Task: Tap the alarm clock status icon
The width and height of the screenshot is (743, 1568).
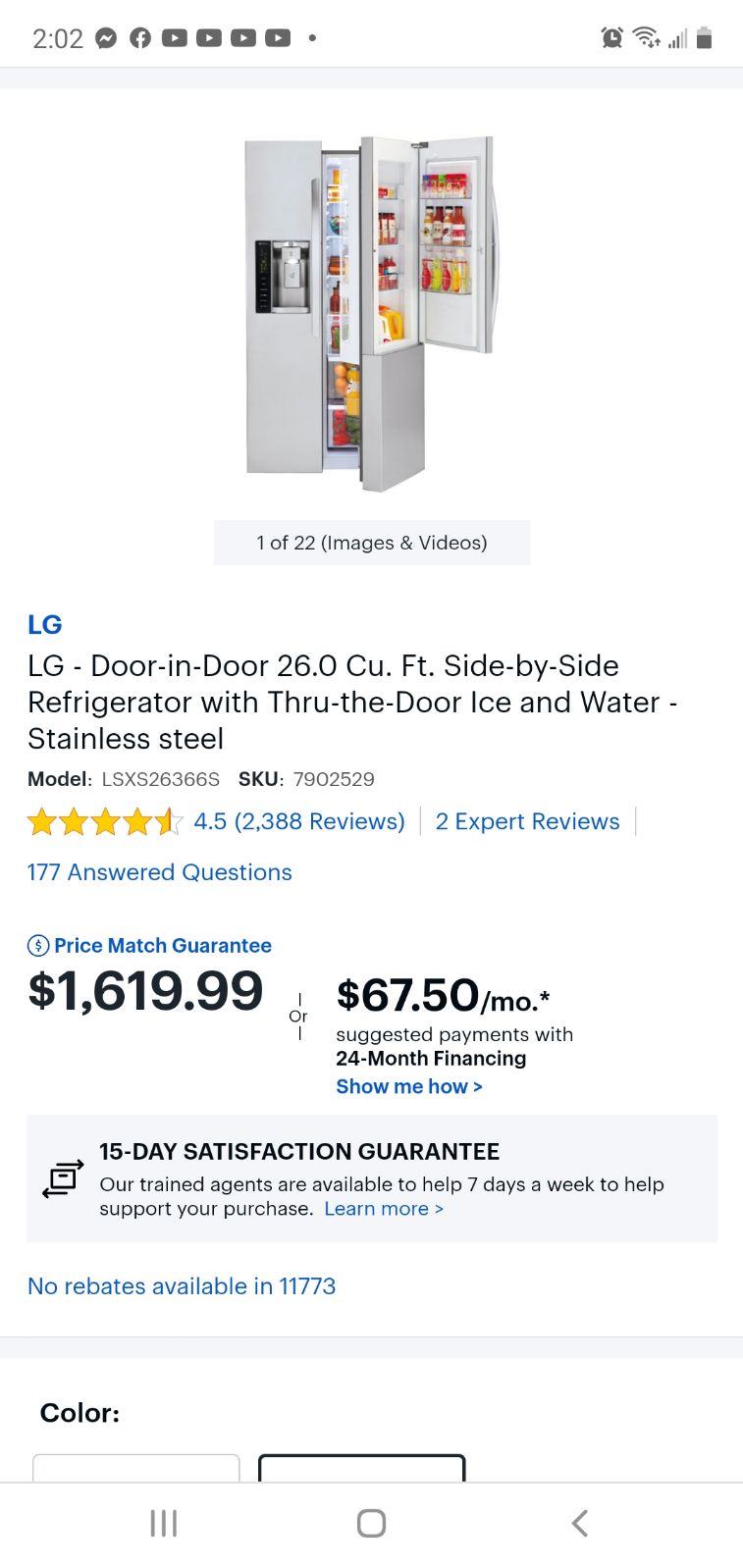Action: coord(611,38)
